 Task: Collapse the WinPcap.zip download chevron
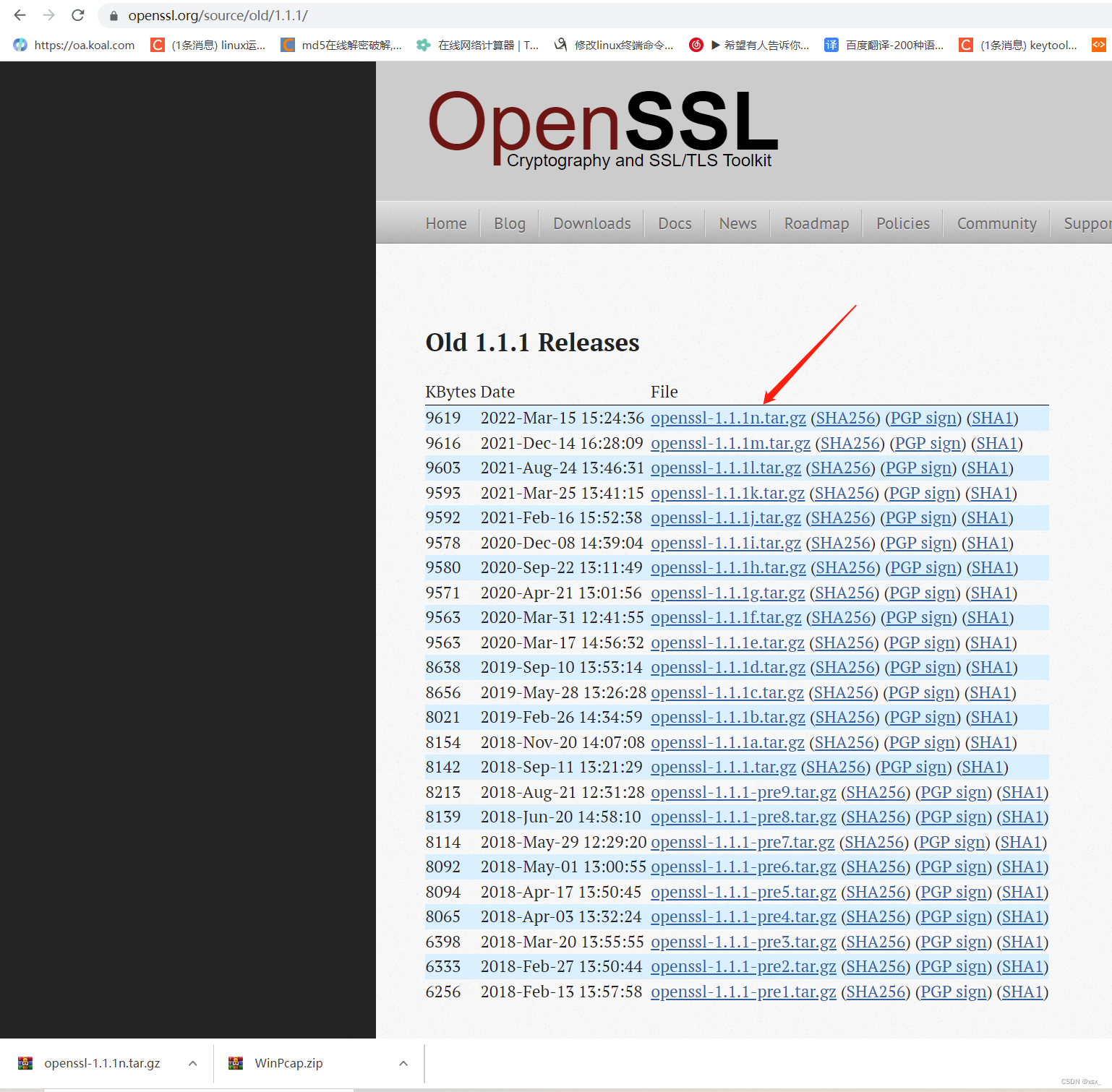point(403,1062)
